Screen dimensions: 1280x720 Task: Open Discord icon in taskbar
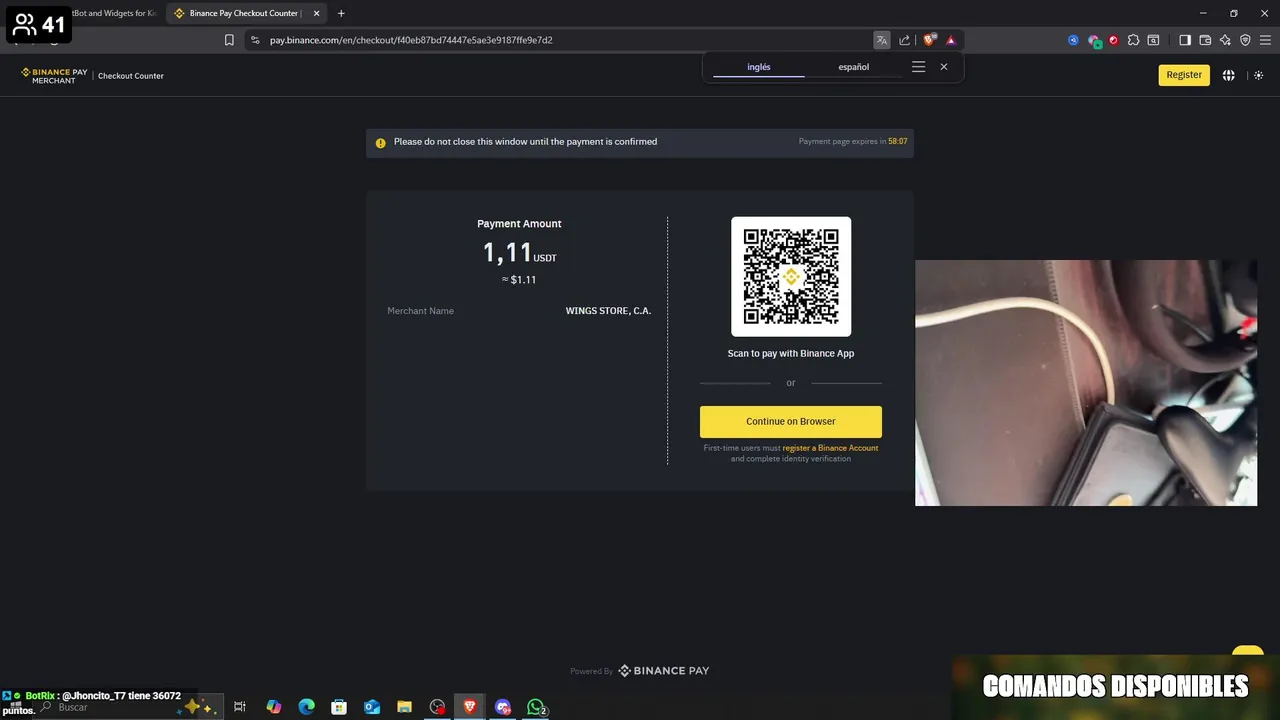click(503, 707)
